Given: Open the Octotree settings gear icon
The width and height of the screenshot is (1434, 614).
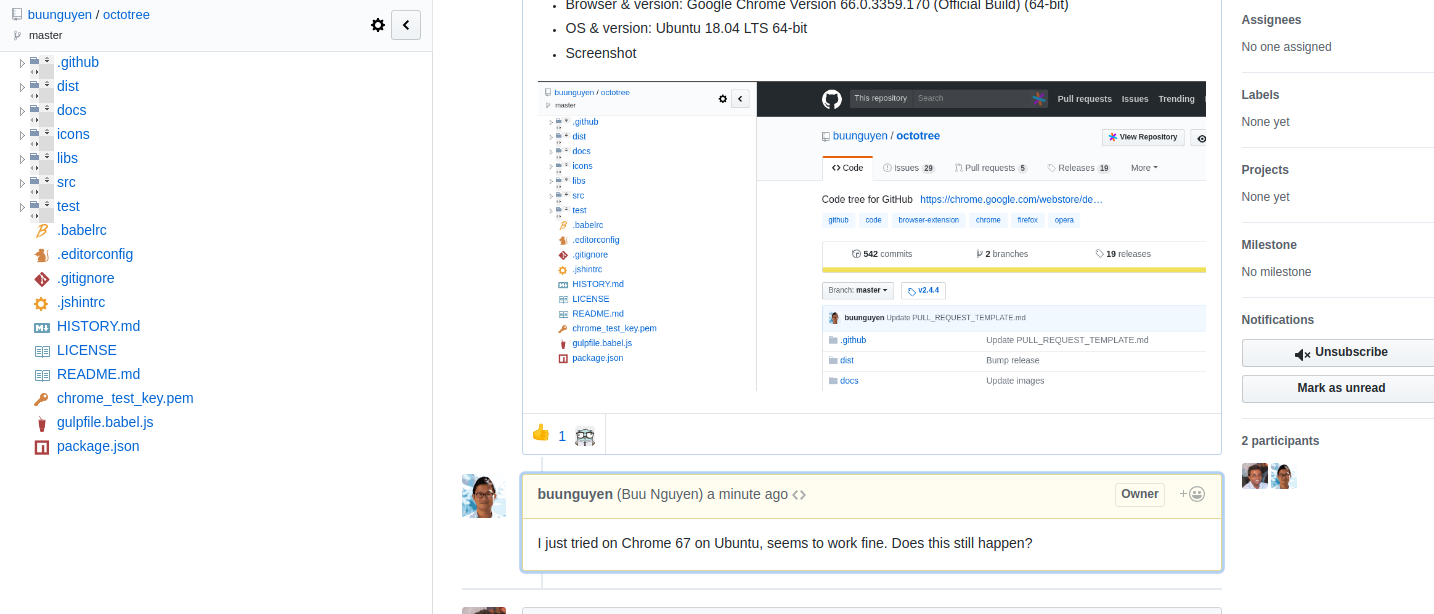Looking at the screenshot, I should tap(378, 25).
